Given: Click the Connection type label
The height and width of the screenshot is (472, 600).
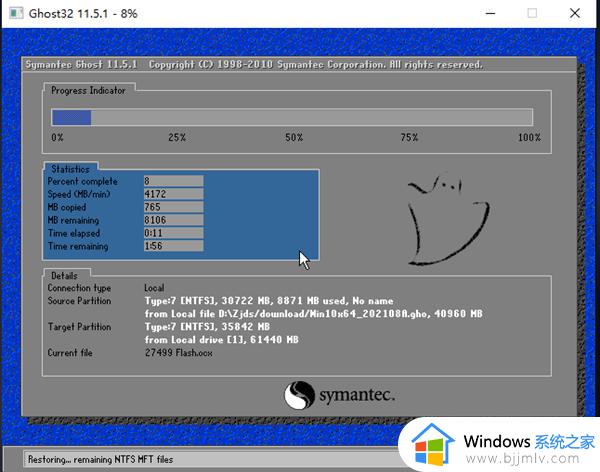Looking at the screenshot, I should click(79, 288).
